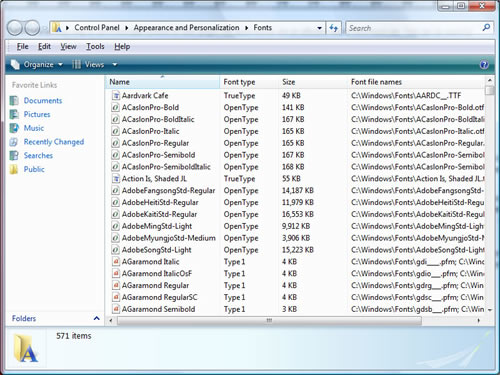Sort by the Font type column header

249,82
